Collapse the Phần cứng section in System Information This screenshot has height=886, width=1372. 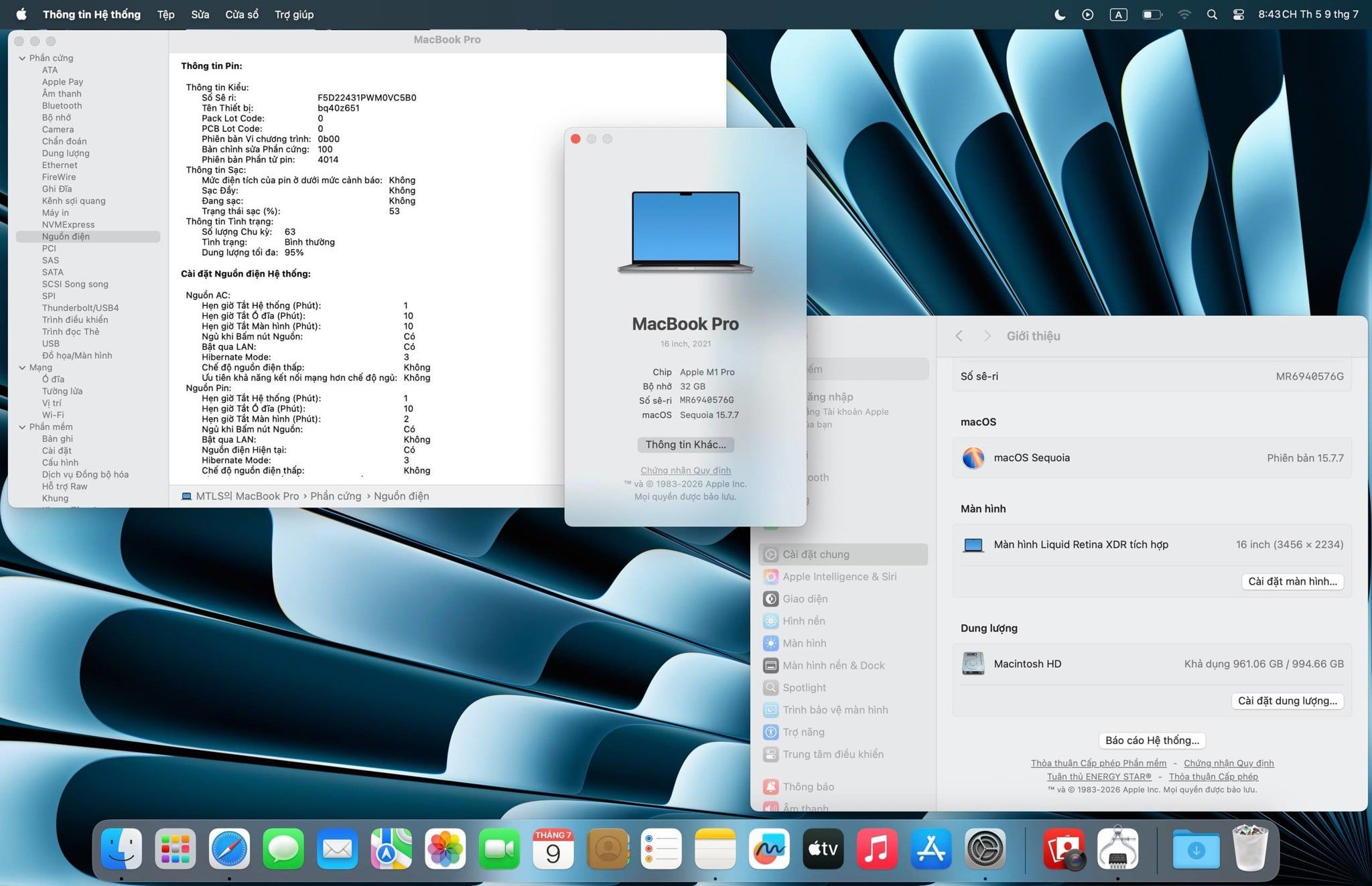(22, 58)
